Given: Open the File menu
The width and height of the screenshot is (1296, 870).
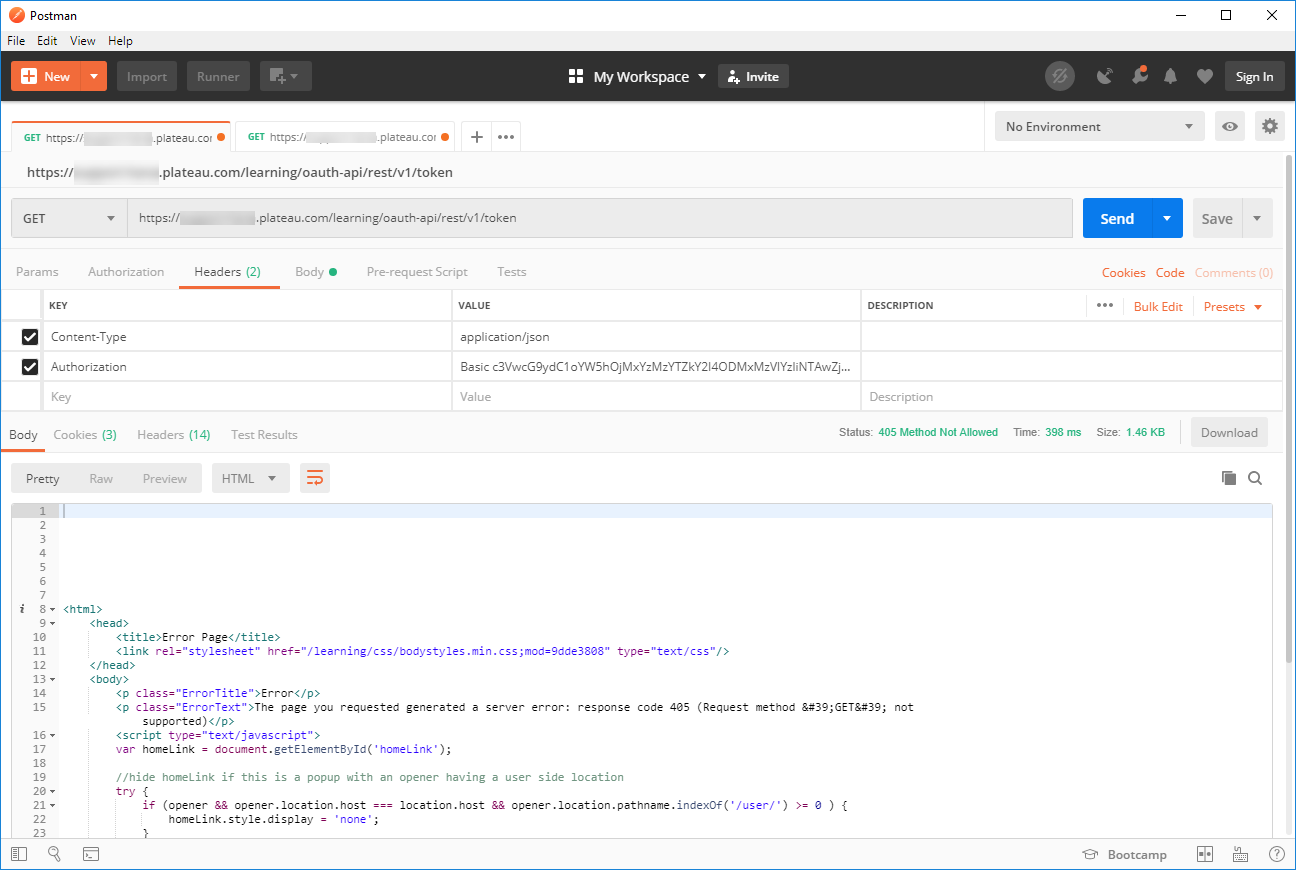Looking at the screenshot, I should [16, 41].
